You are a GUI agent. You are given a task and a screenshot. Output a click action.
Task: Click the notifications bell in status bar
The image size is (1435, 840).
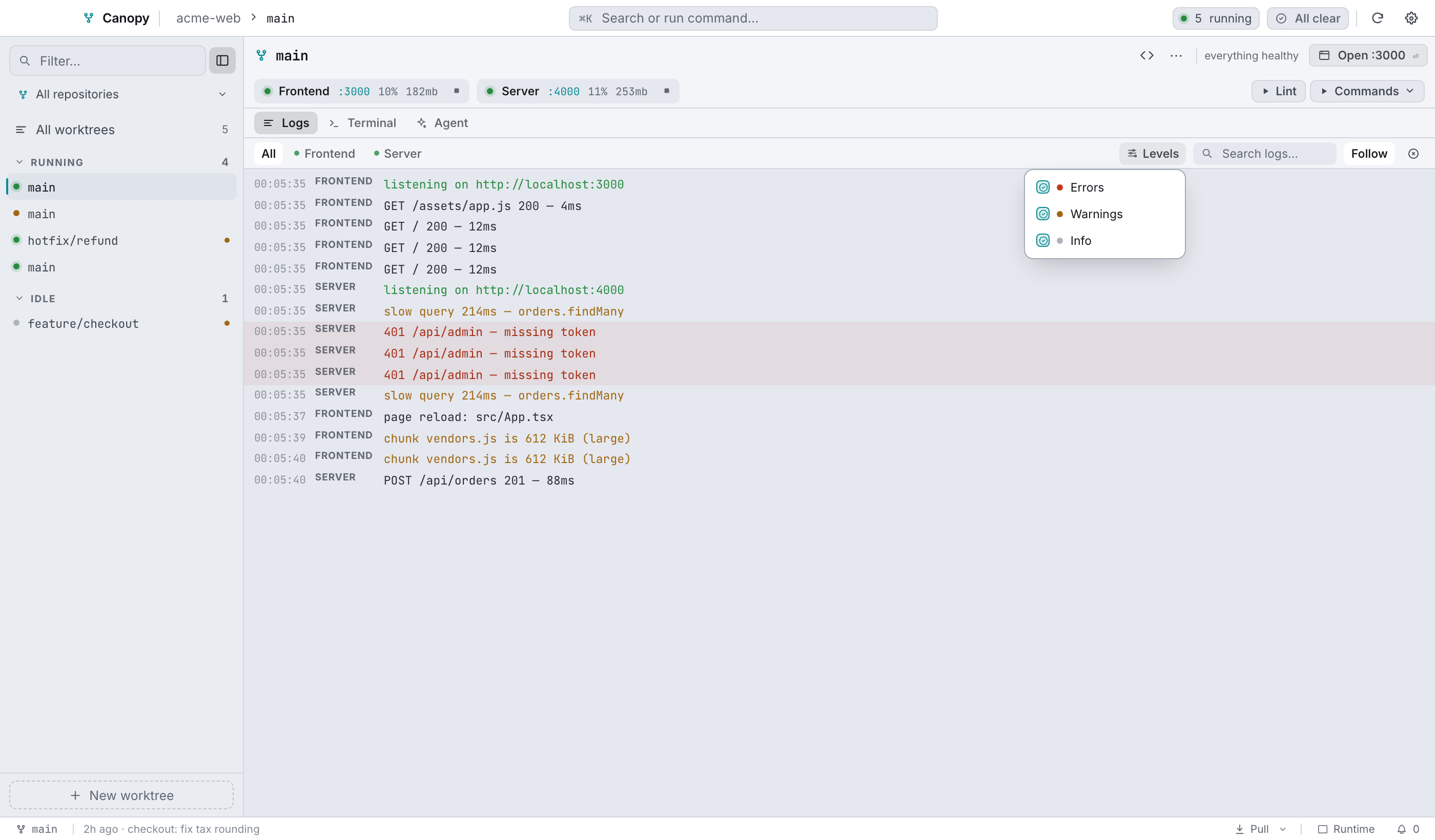pyautogui.click(x=1401, y=829)
